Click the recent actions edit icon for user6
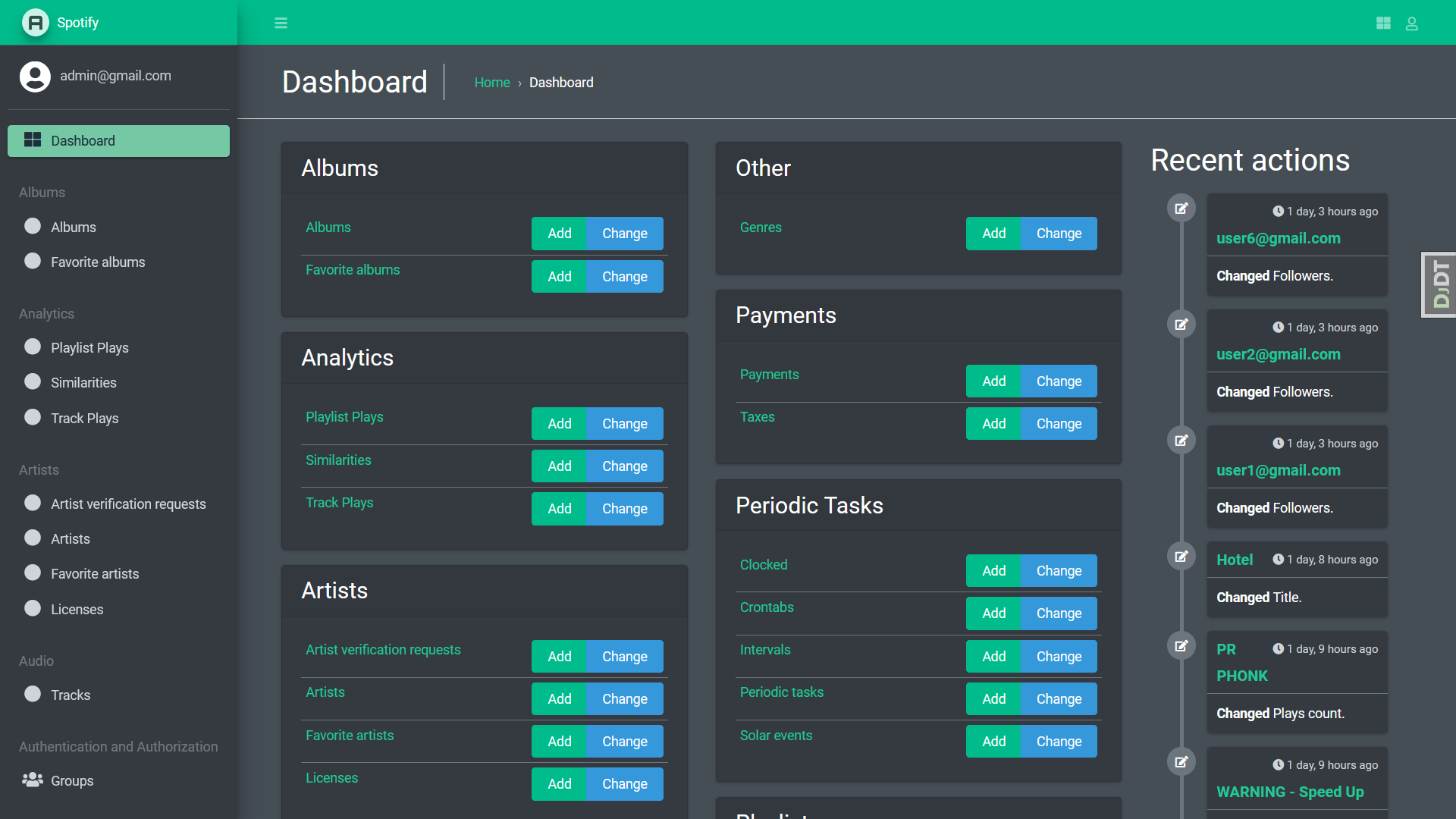Screen dimensions: 1456x819 pyautogui.click(x=1181, y=206)
